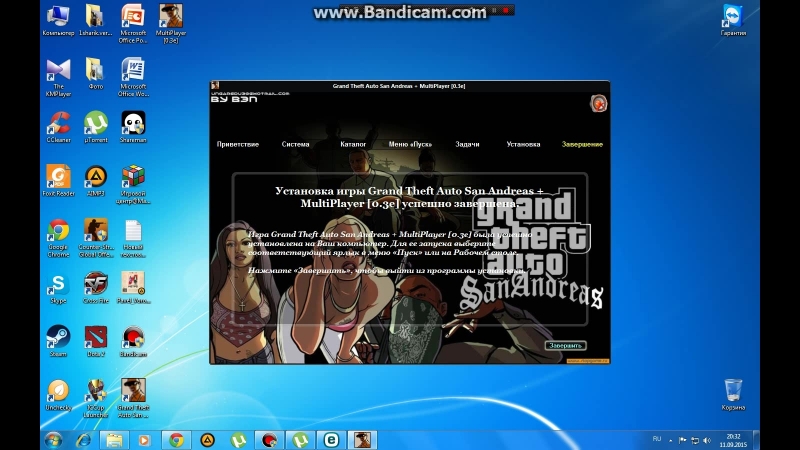The width and height of the screenshot is (800, 450).
Task: Launch Internet Explorer from the taskbar
Action: pos(84,440)
